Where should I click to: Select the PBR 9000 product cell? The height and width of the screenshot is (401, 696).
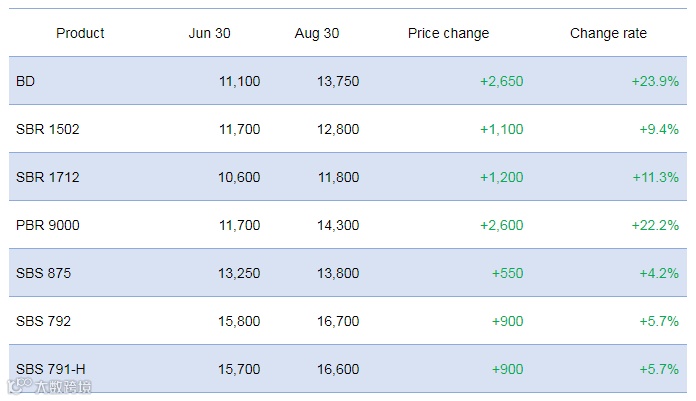[x=48, y=225]
